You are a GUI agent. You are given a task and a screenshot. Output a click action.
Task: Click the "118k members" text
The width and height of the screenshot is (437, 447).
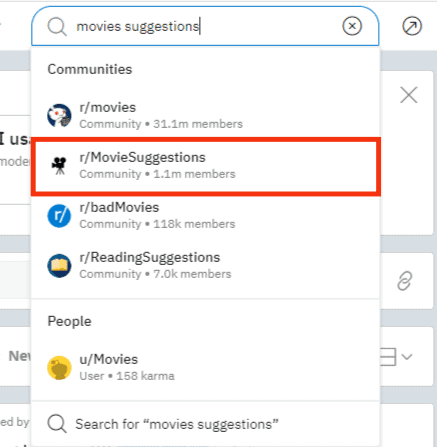(x=194, y=224)
